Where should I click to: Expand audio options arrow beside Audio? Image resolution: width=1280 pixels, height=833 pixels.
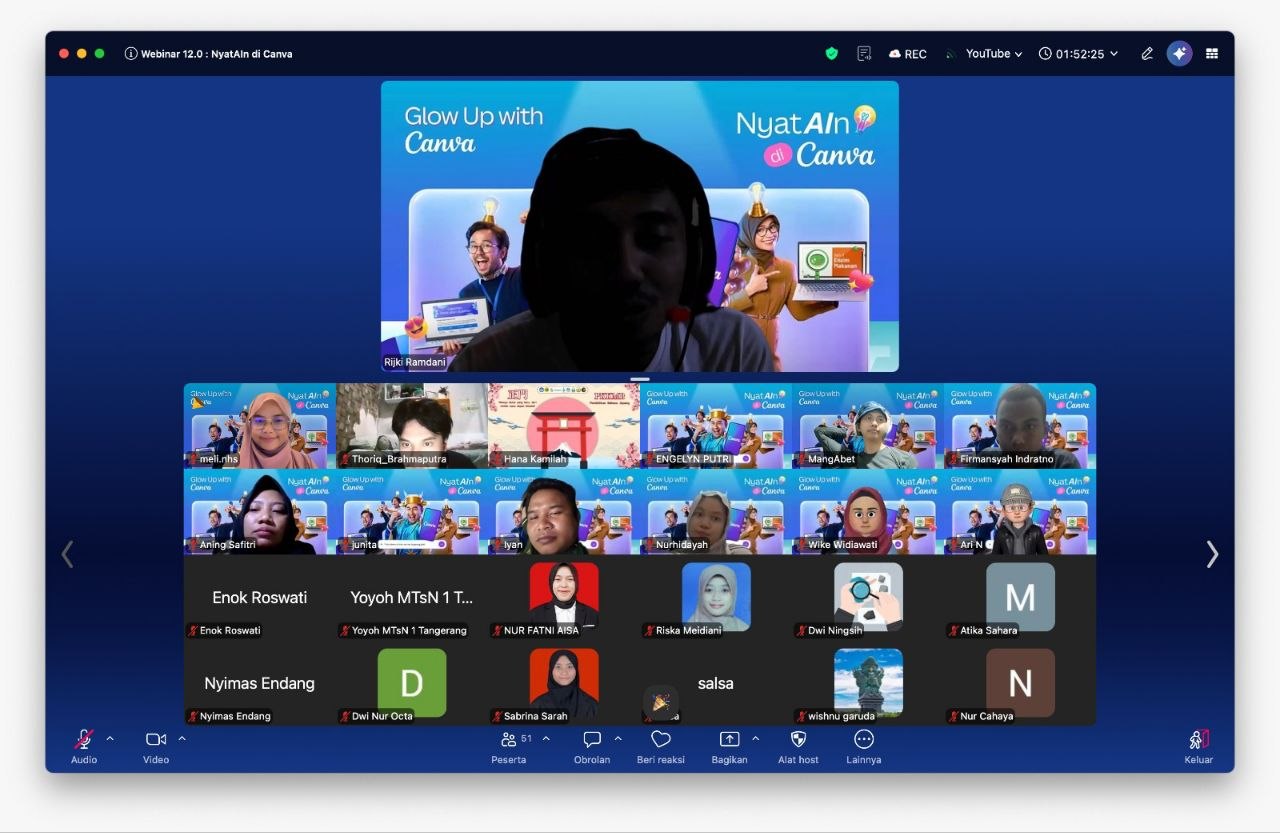point(110,739)
